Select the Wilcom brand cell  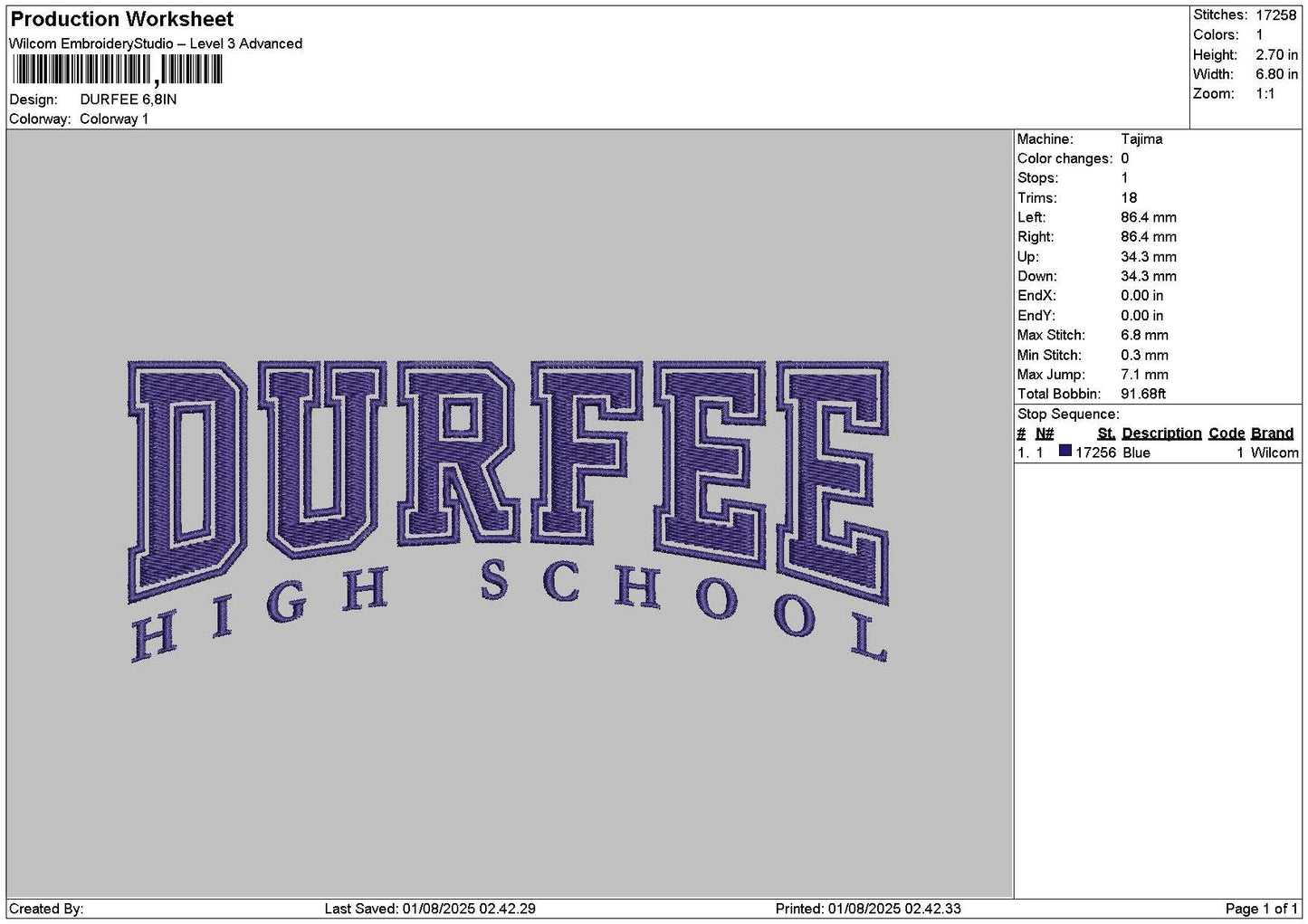[1275, 452]
